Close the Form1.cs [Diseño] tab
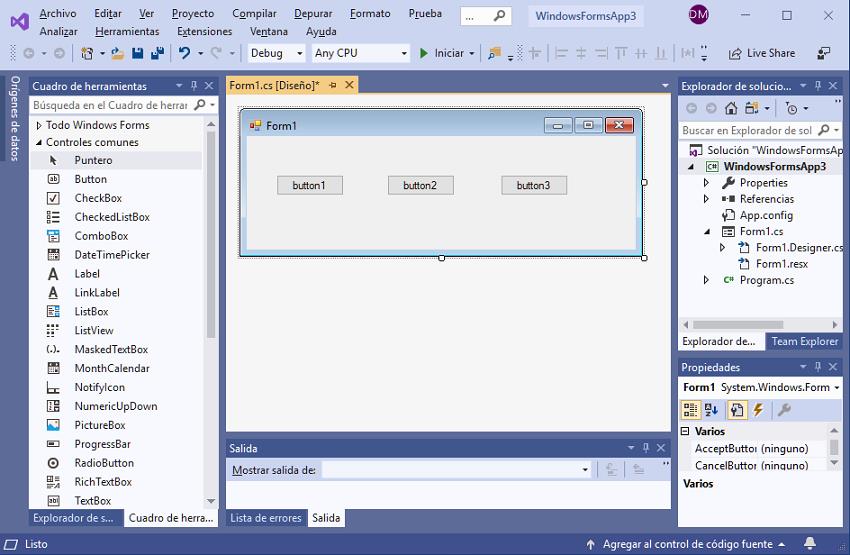 (350, 85)
